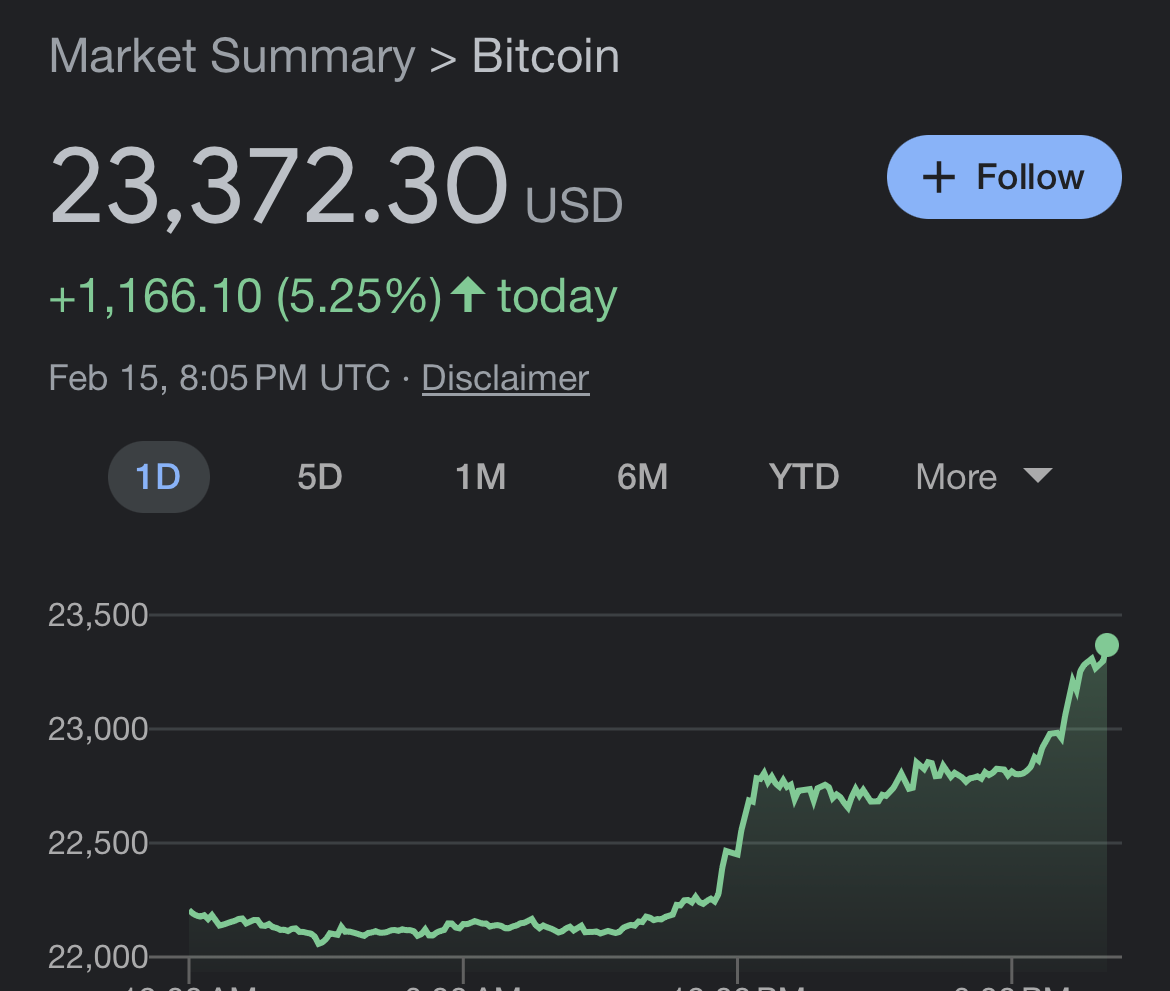Enable the YTD chart view
Image resolution: width=1170 pixels, height=991 pixels.
click(803, 477)
